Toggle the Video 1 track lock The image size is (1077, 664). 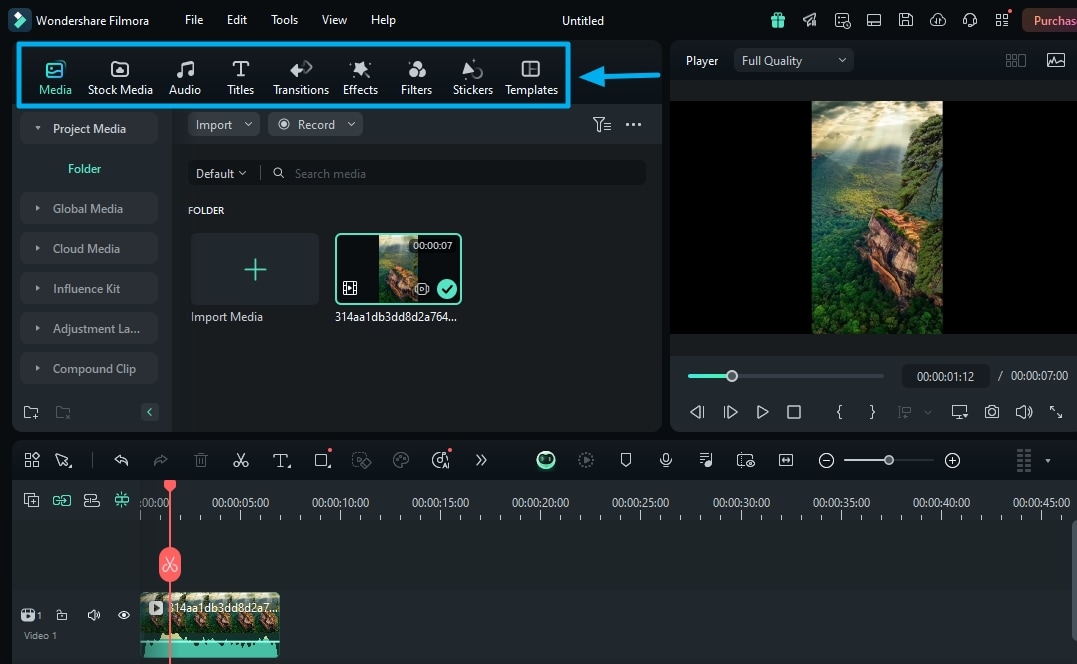click(62, 615)
